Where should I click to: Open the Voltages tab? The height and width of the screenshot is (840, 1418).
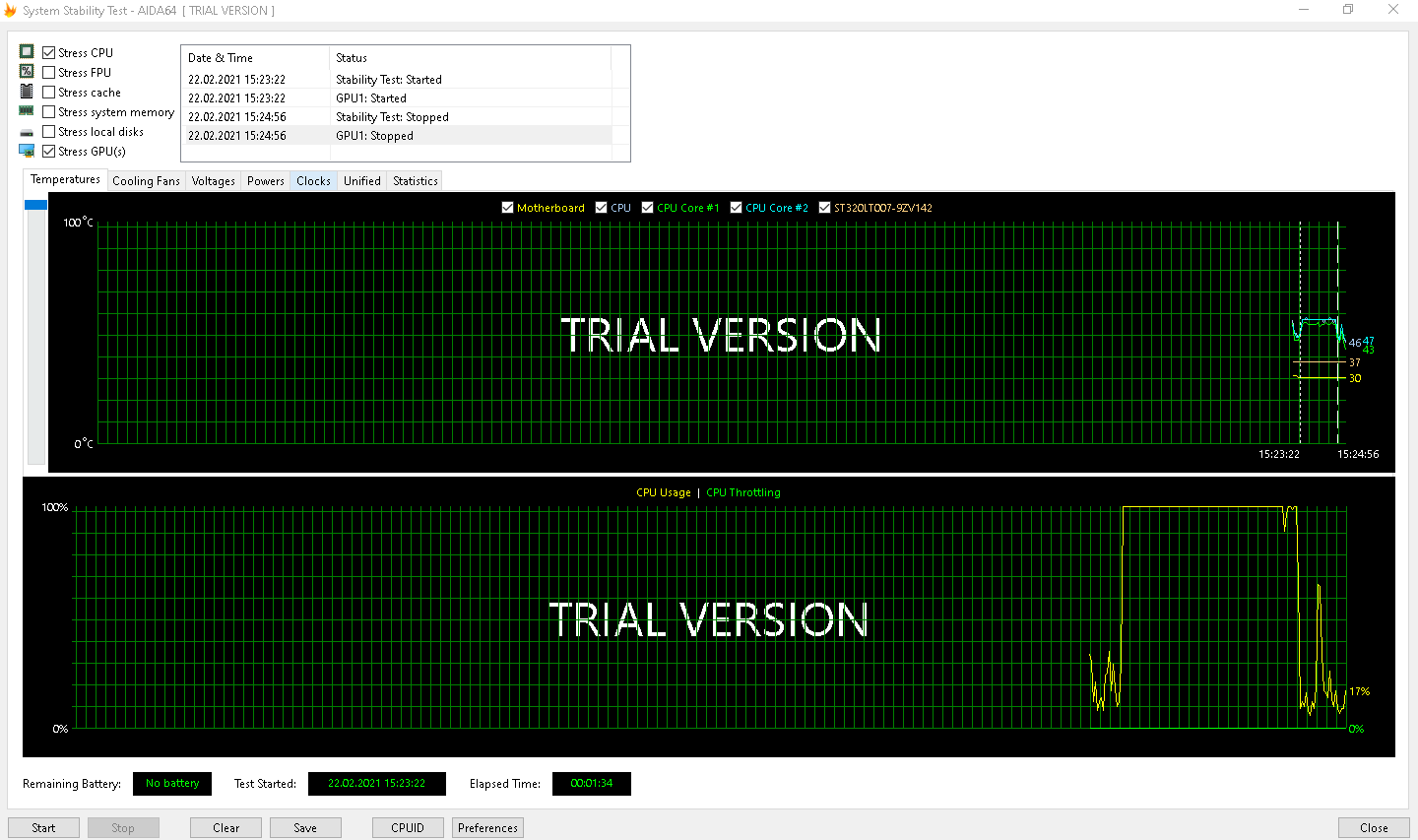coord(213,181)
